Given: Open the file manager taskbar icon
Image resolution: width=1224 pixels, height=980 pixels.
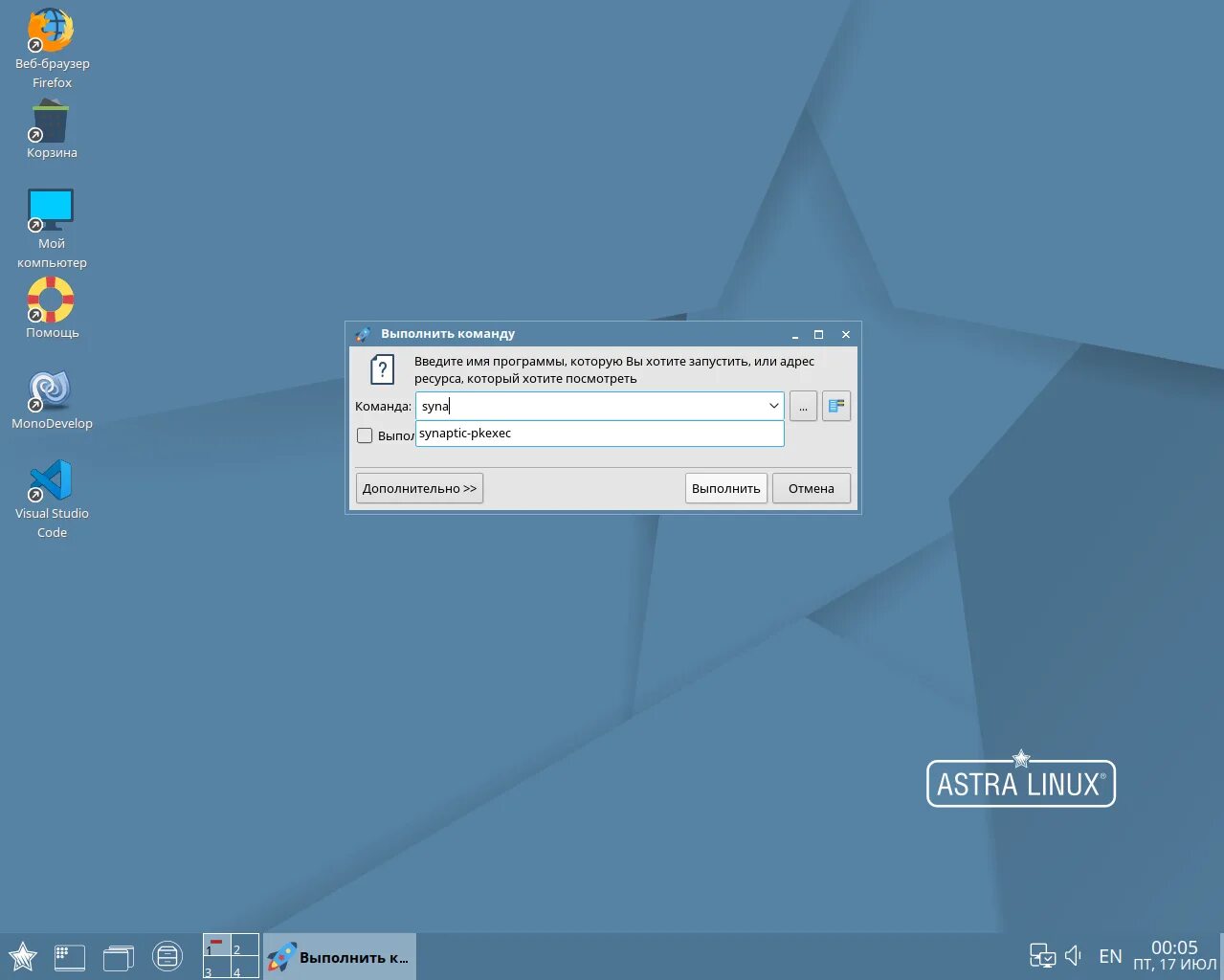Looking at the screenshot, I should click(x=167, y=956).
